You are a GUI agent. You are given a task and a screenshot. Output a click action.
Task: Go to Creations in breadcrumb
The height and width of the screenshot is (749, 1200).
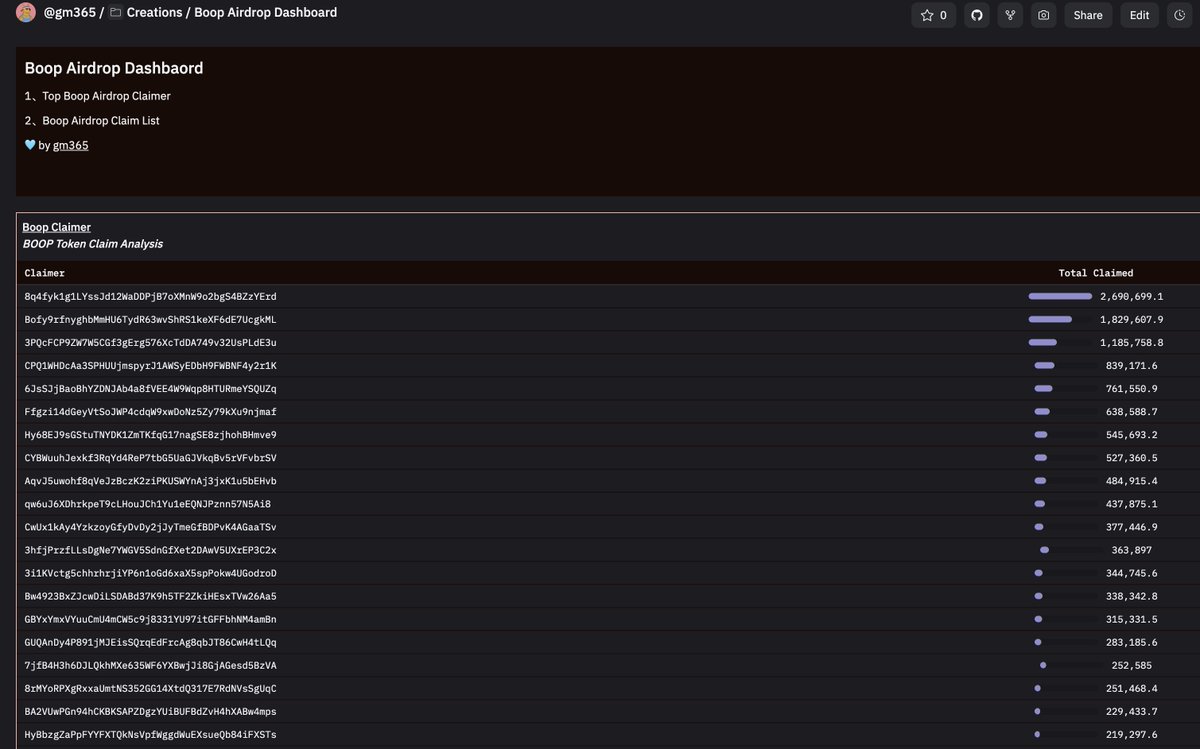154,13
